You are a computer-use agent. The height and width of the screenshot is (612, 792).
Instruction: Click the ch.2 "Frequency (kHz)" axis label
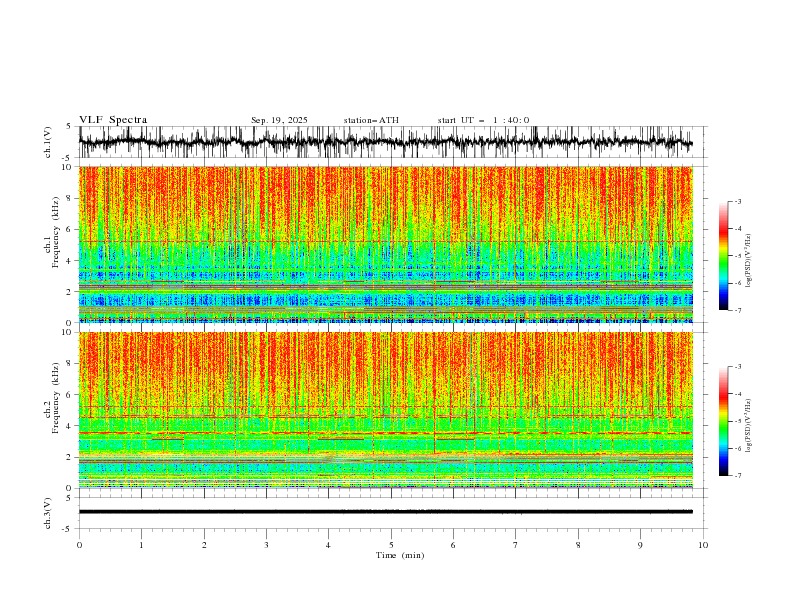56,398
